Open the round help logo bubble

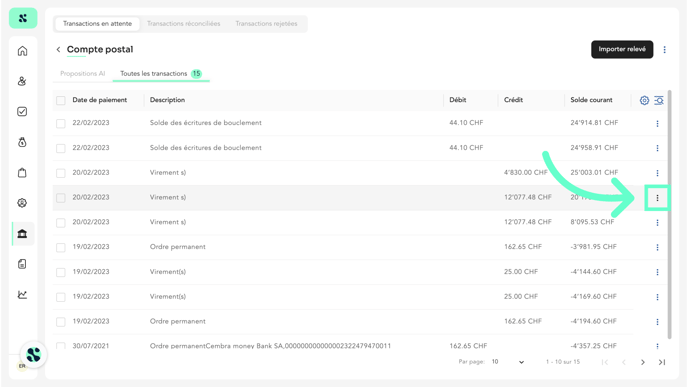click(x=33, y=355)
